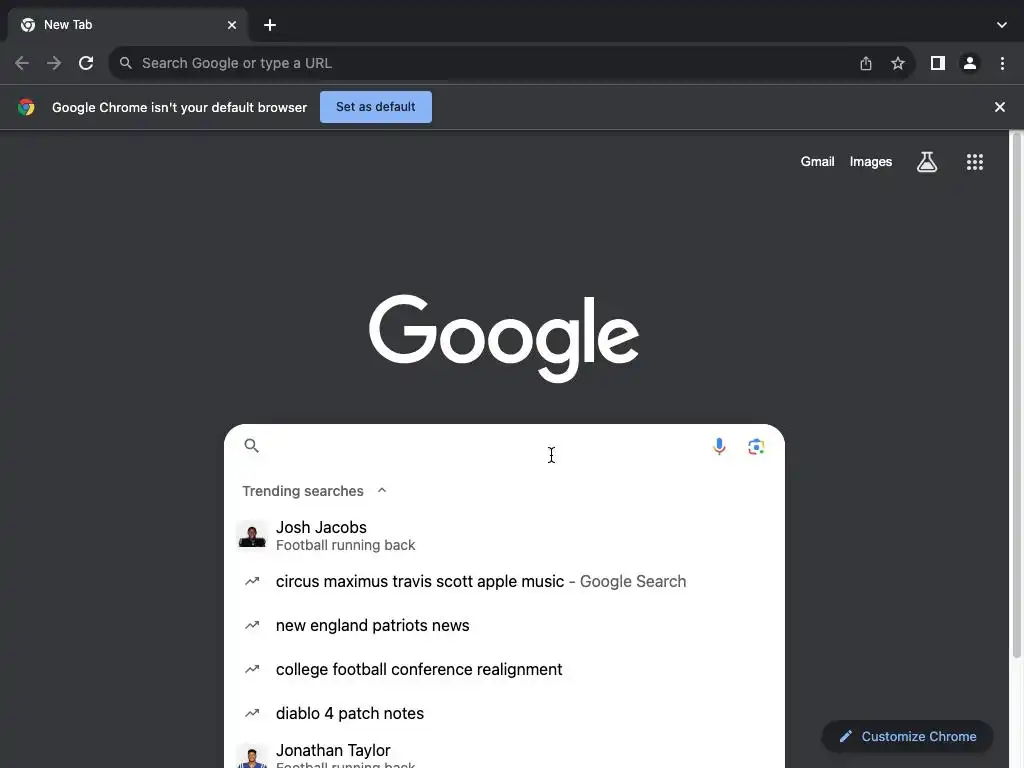Click inside the Google search field
Screen dimensions: 1024x768
[483, 446]
